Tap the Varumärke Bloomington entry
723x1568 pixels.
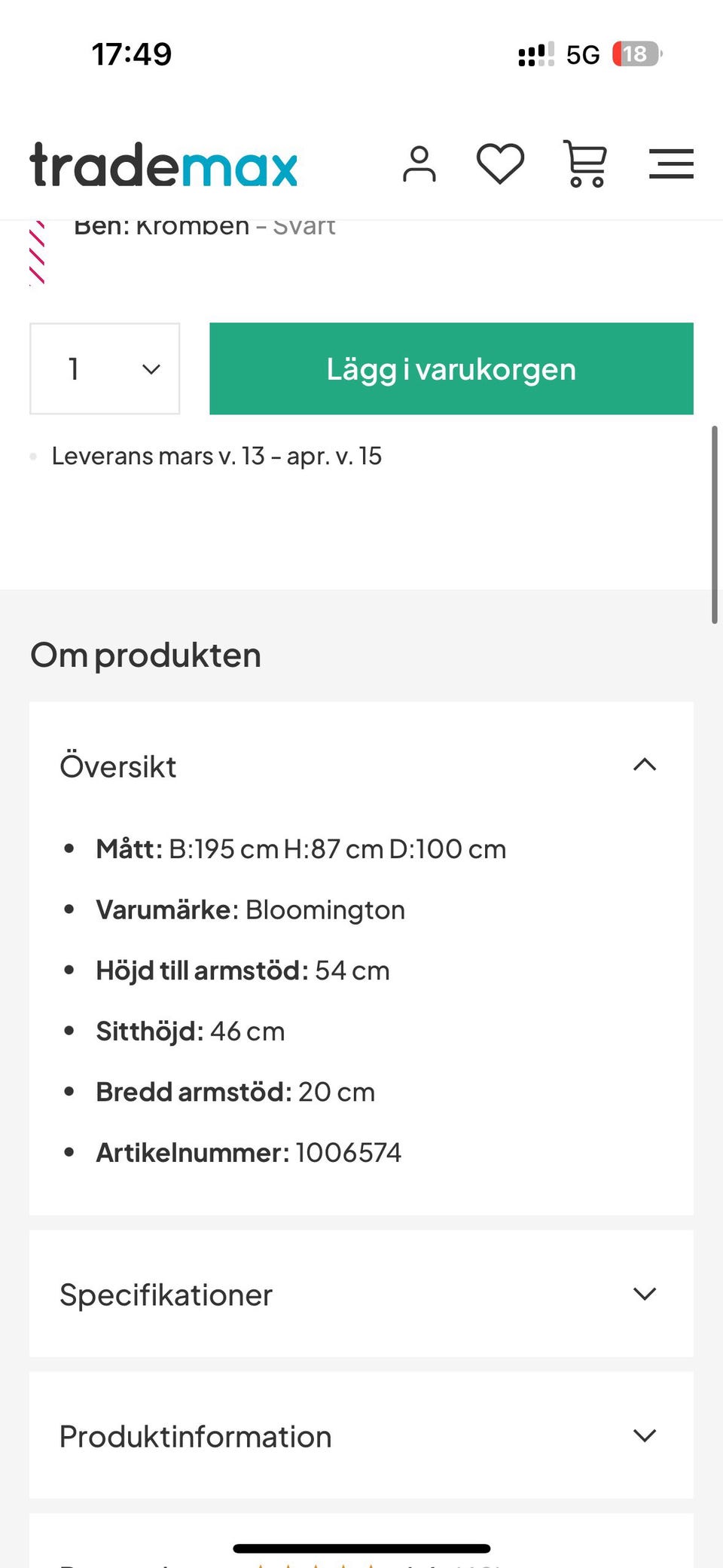(x=250, y=909)
